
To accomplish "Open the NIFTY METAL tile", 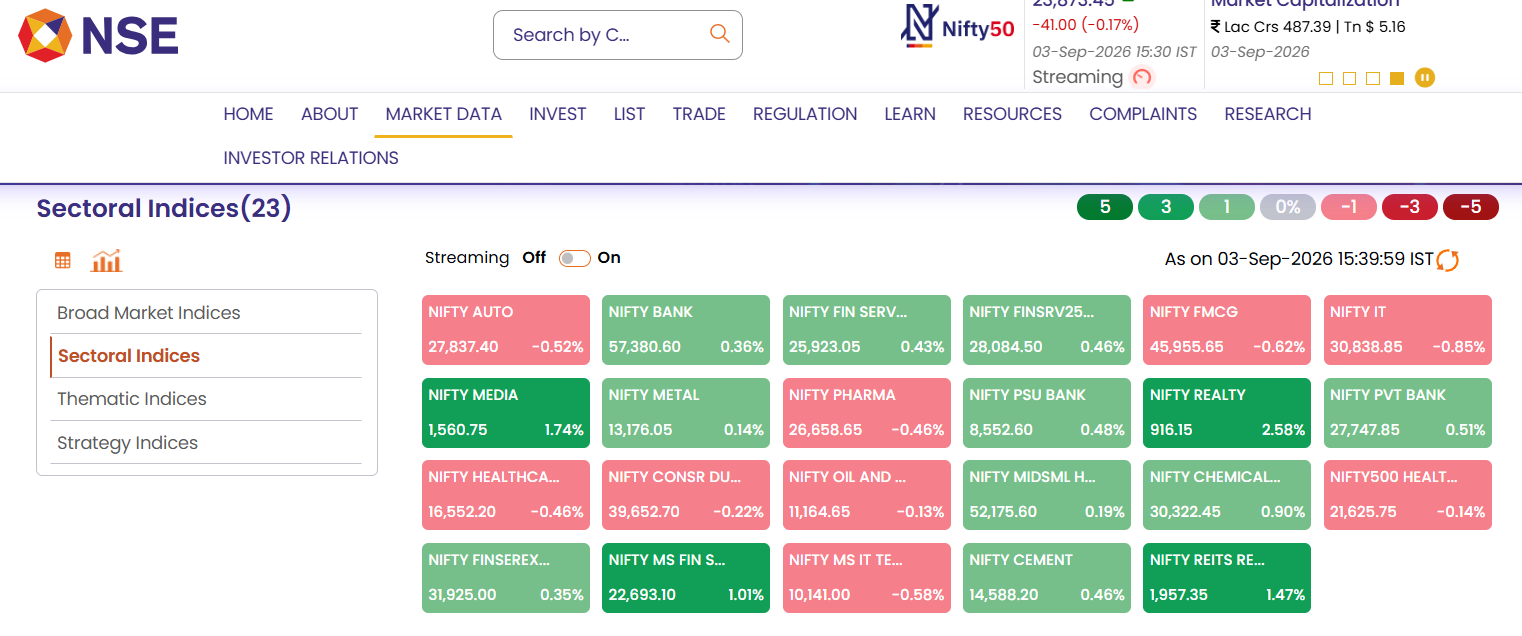I will 686,412.
